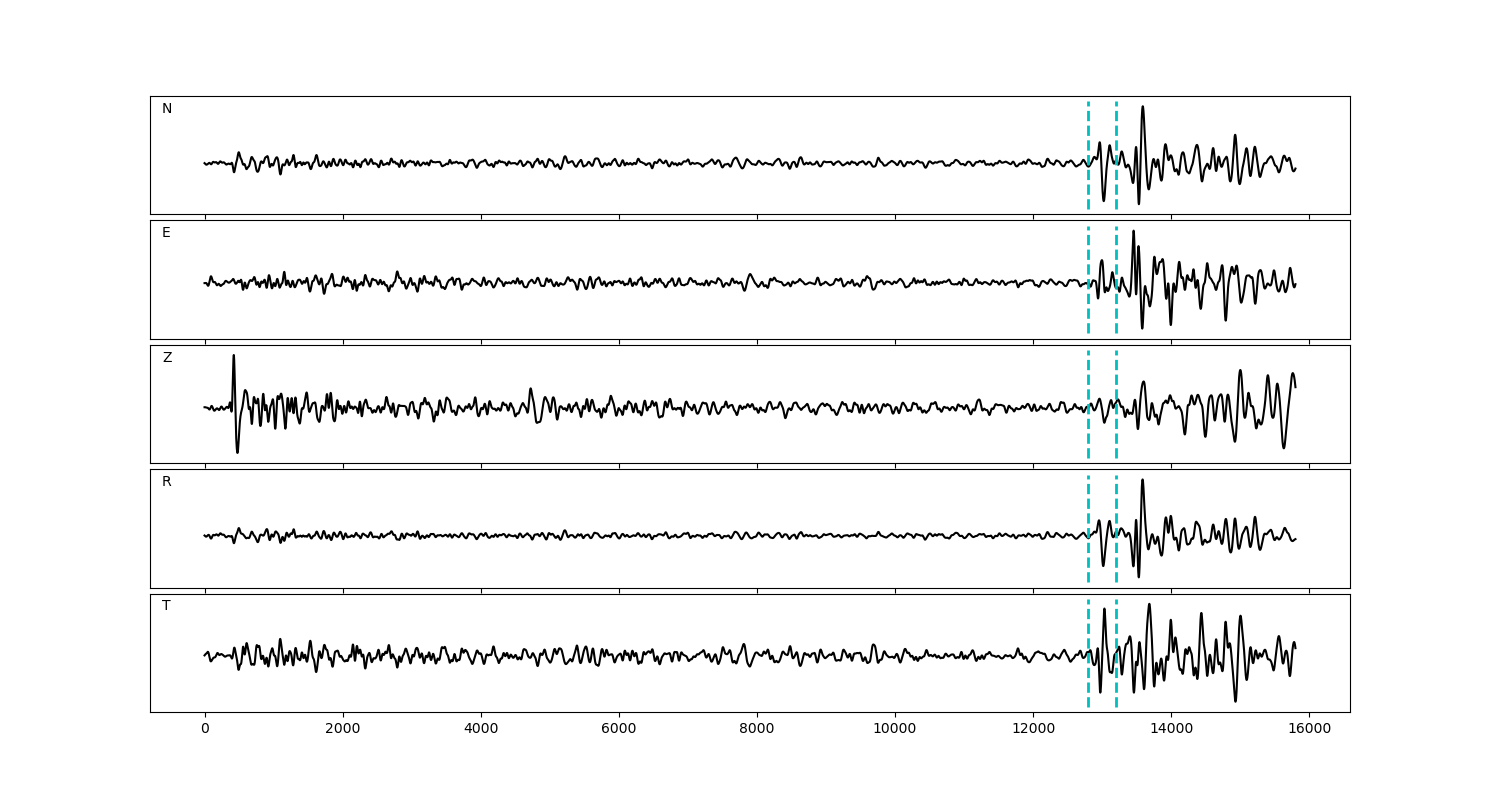This screenshot has width=1500, height=800.
Task: Select the 4000 x-axis tick label
Action: (481, 730)
